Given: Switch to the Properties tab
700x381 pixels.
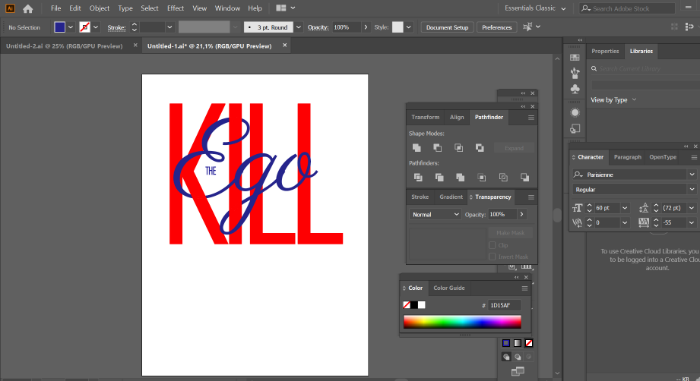Looking at the screenshot, I should 605,51.
